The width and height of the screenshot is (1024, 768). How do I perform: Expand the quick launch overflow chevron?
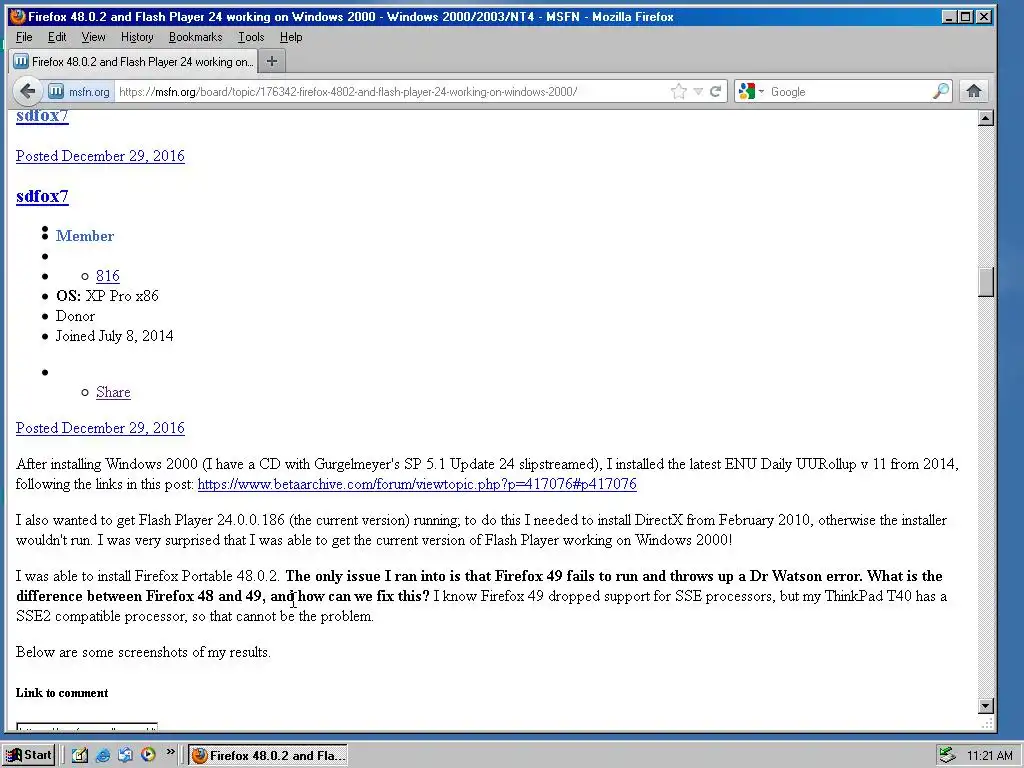170,752
